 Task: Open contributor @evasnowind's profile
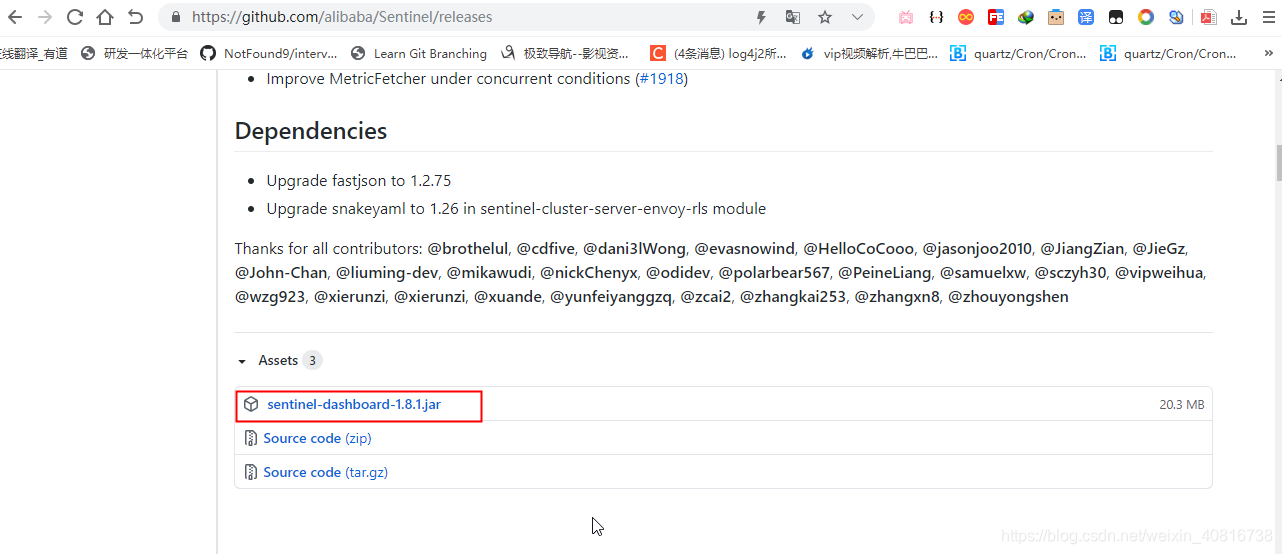[745, 248]
